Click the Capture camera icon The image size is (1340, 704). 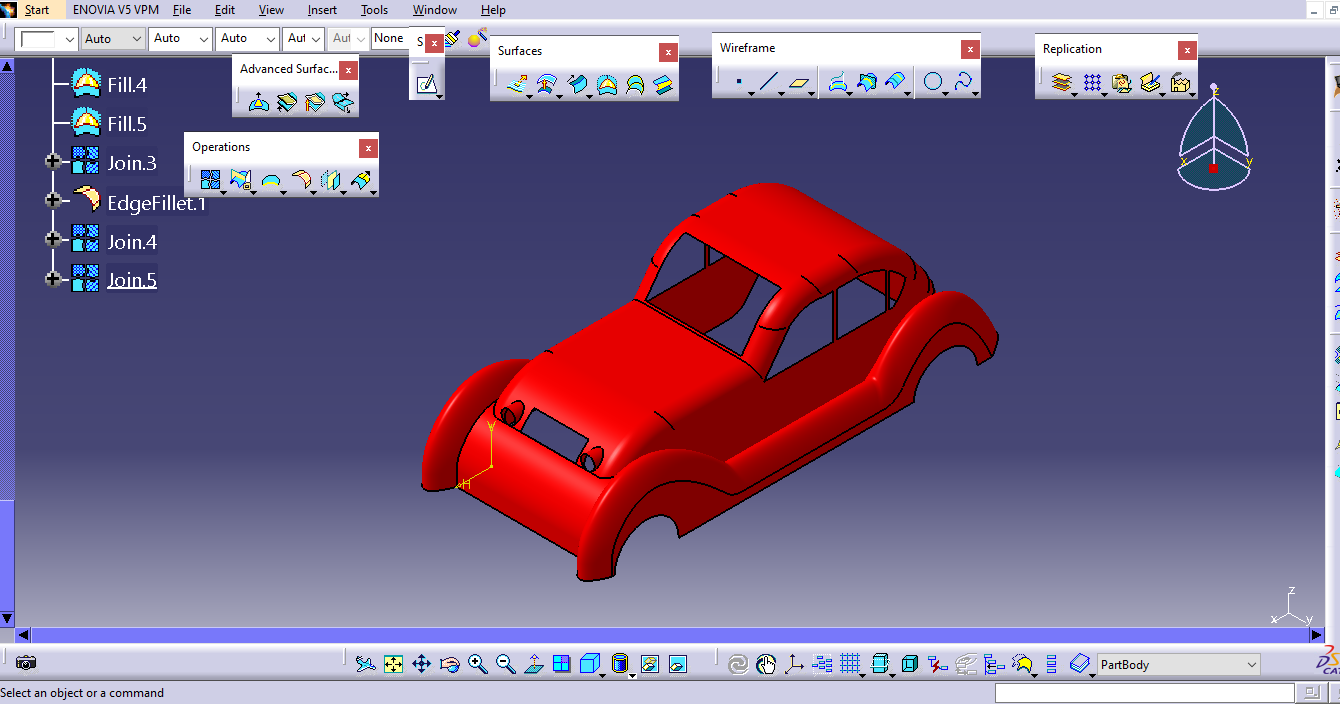point(26,662)
